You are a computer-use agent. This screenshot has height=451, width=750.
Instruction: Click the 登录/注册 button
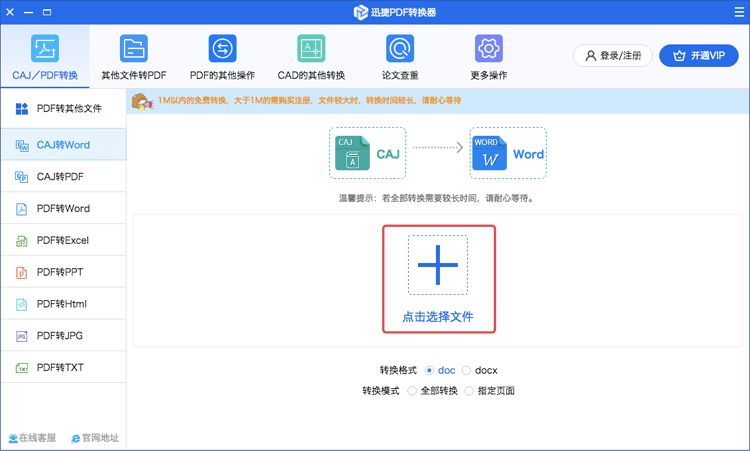pos(613,55)
